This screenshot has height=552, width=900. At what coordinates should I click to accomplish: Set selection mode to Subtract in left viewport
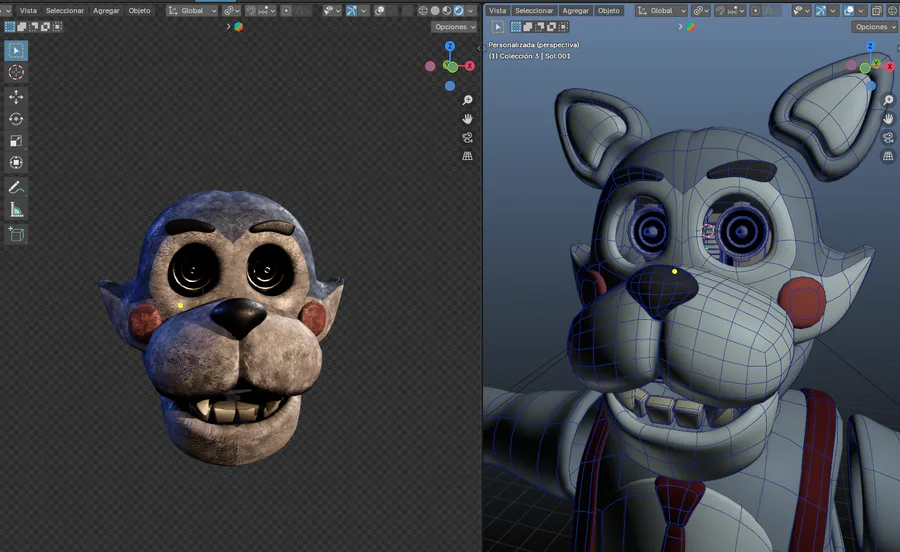33,26
